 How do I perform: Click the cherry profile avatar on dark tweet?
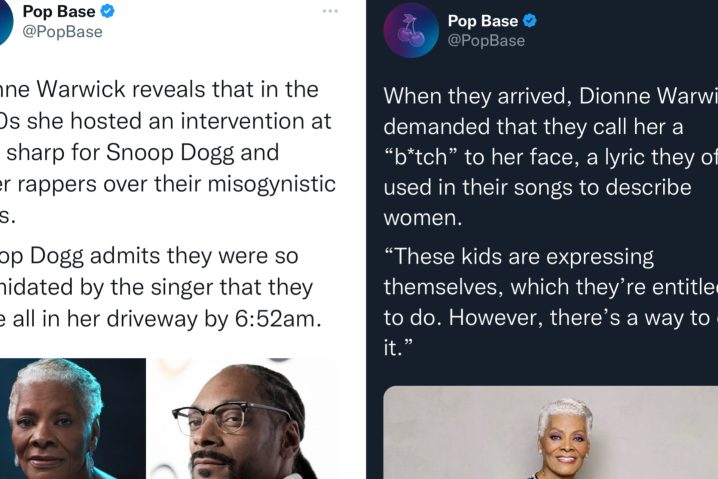point(411,30)
